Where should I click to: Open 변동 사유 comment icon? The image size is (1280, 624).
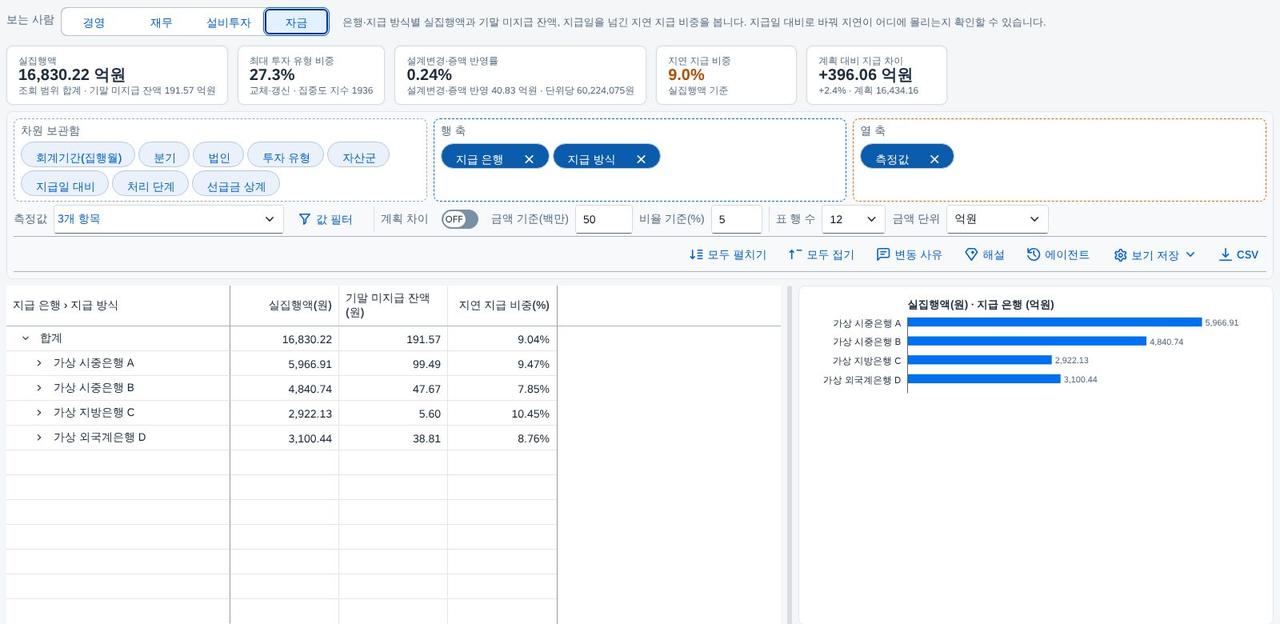coord(883,255)
